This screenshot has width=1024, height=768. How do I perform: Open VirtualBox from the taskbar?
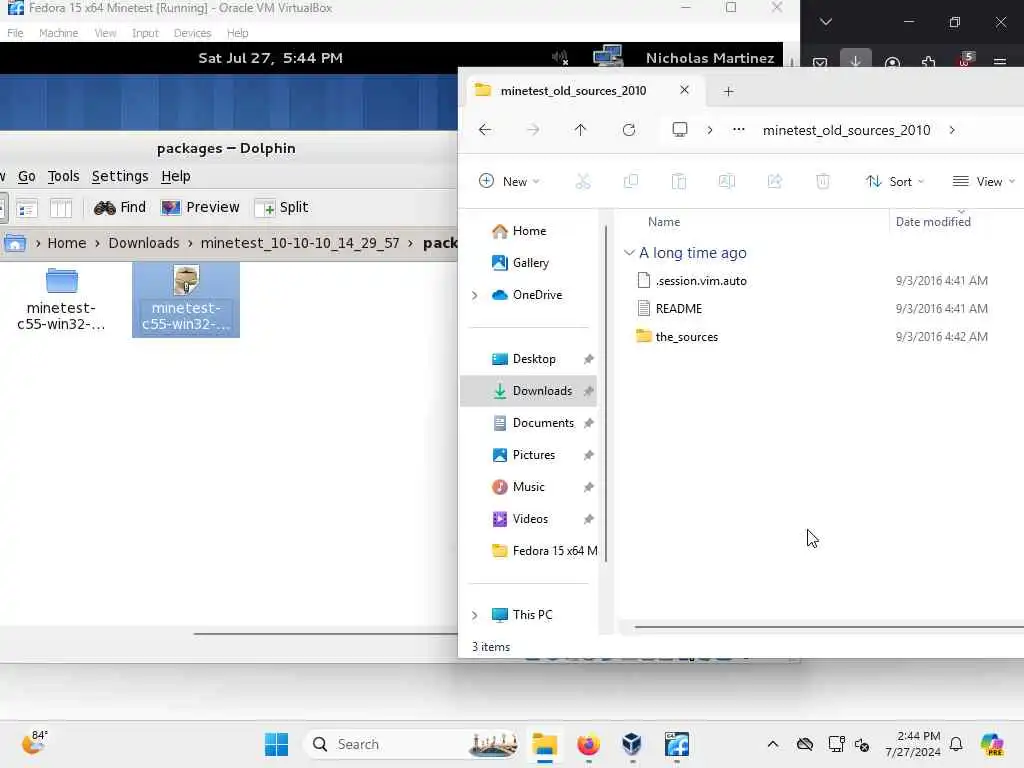[632, 744]
